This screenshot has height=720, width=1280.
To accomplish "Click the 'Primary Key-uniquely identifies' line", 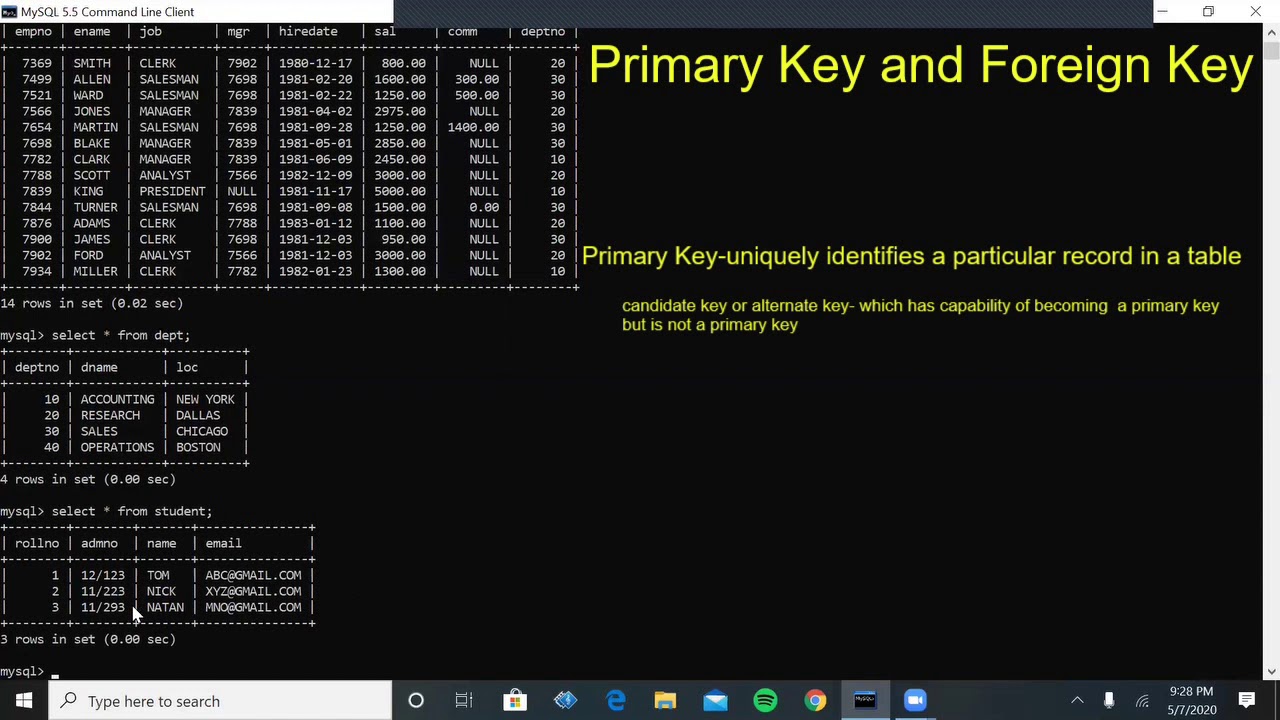I will (911, 256).
